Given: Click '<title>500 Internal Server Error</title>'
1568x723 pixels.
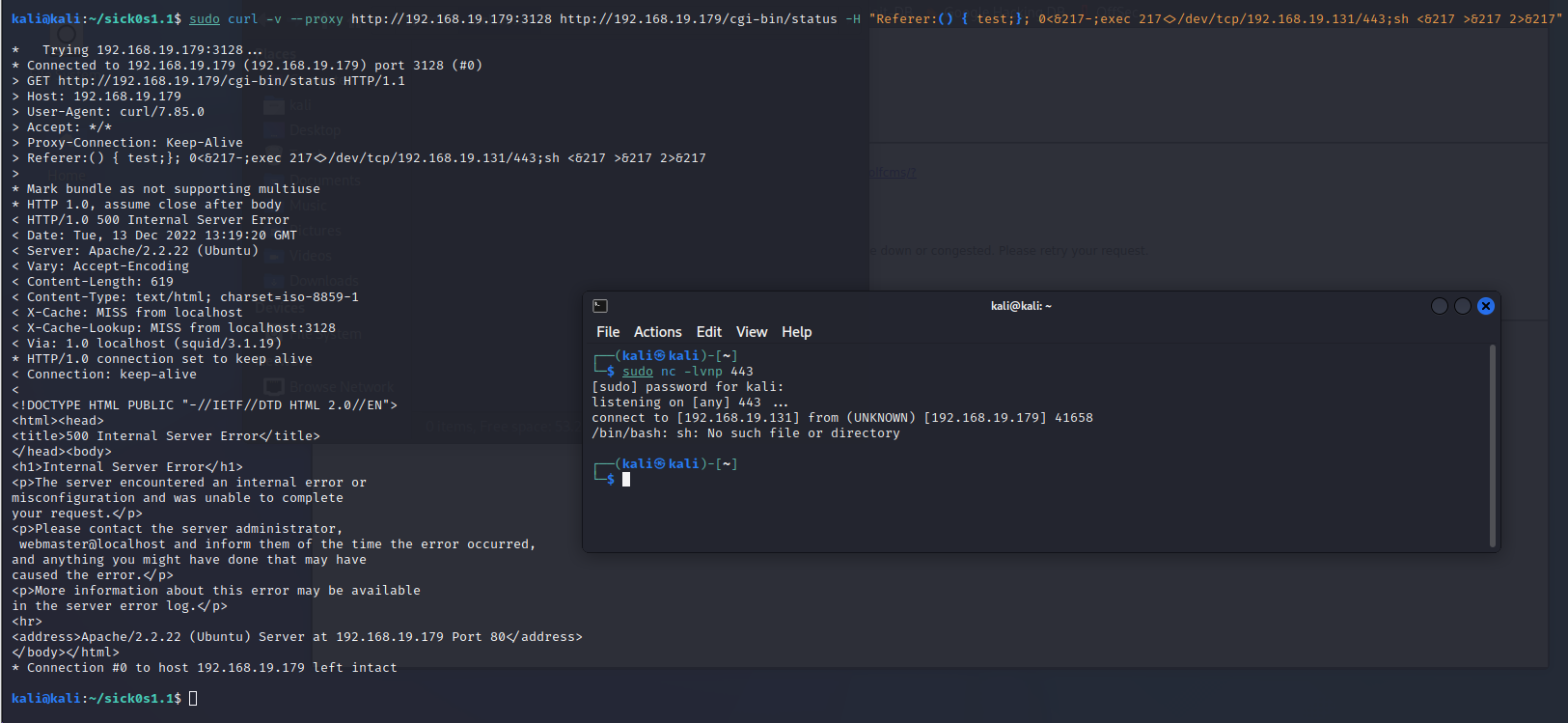Looking at the screenshot, I should click(x=166, y=435).
